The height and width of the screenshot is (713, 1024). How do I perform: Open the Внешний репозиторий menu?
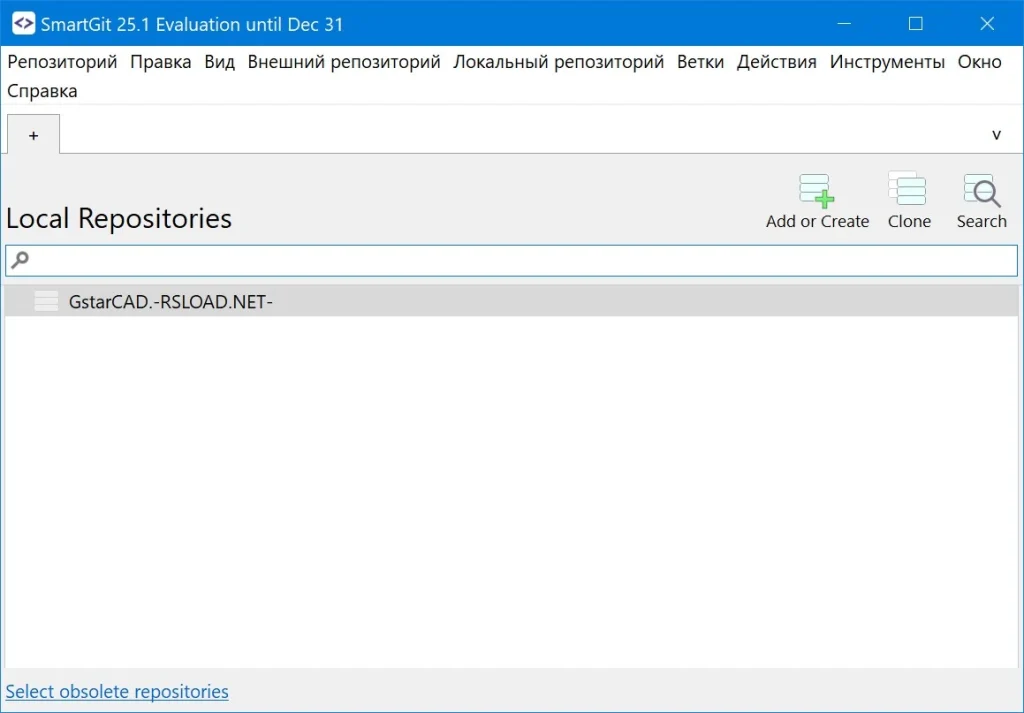(344, 62)
